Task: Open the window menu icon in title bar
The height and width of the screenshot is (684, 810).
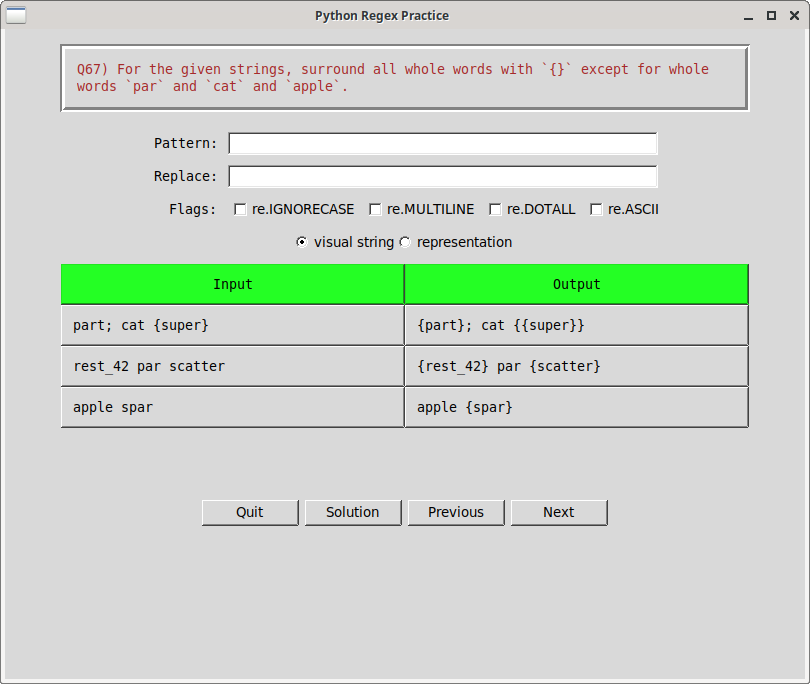Action: 15,15
